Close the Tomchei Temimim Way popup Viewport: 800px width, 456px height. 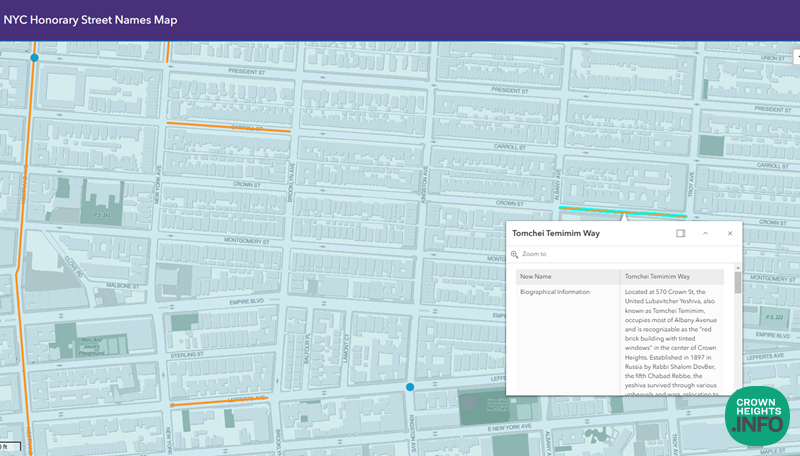pyautogui.click(x=730, y=233)
